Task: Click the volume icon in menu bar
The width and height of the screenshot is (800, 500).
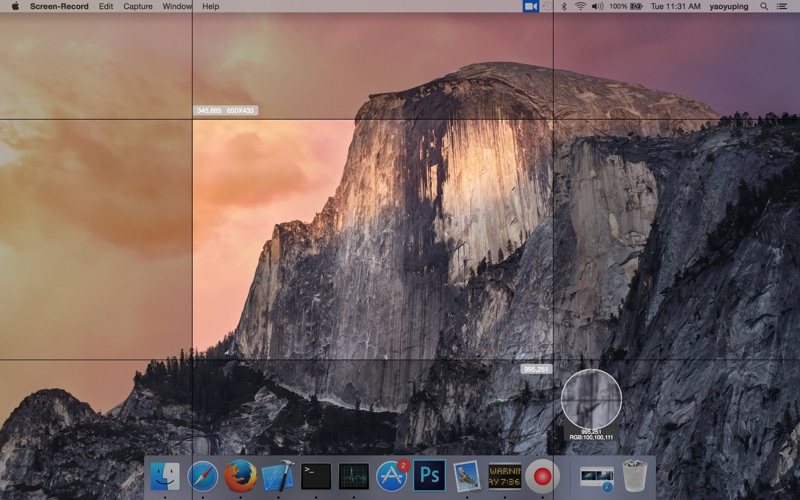Action: pyautogui.click(x=597, y=6)
